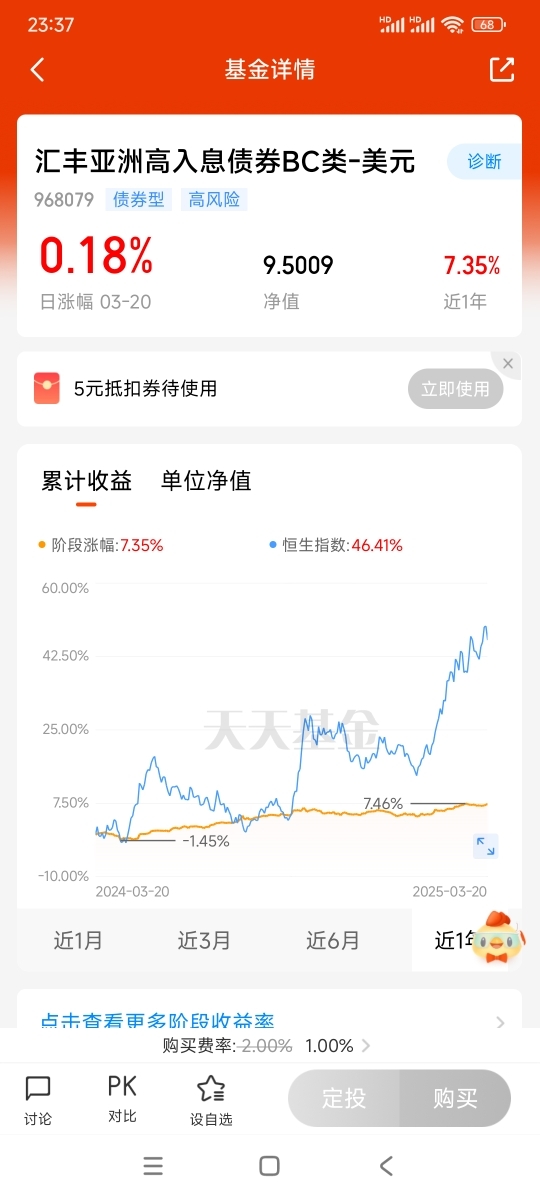Open the share icon in header

click(x=501, y=69)
